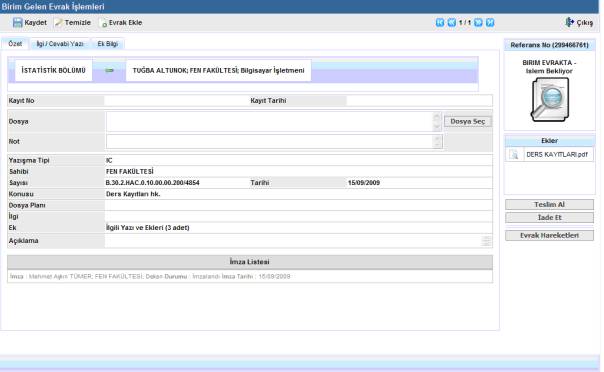Image resolution: width=604 pixels, height=372 pixels.
Task: Click the Dosya field scrollbar
Action: pyautogui.click(x=437, y=122)
